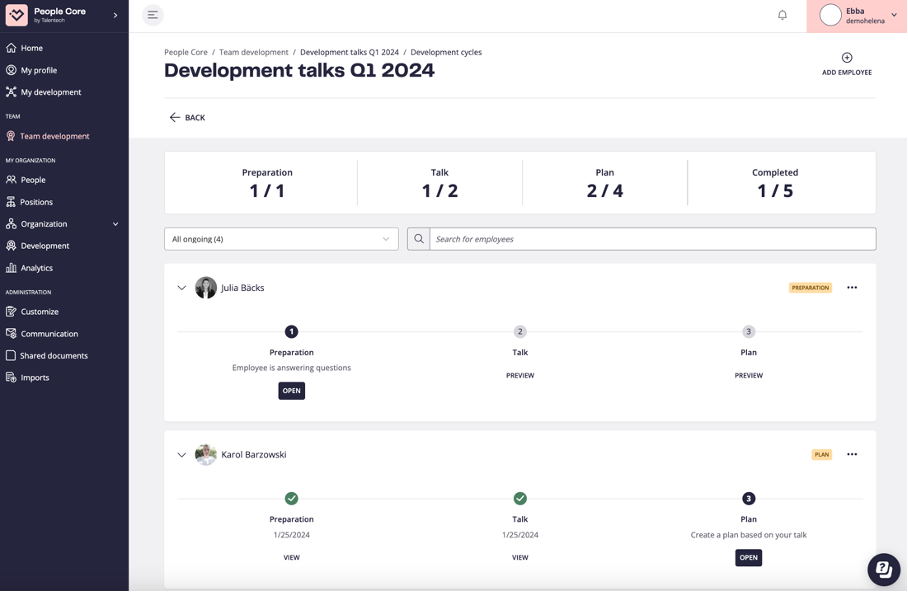
Task: Toggle the hamburger menu icon
Action: 152,15
